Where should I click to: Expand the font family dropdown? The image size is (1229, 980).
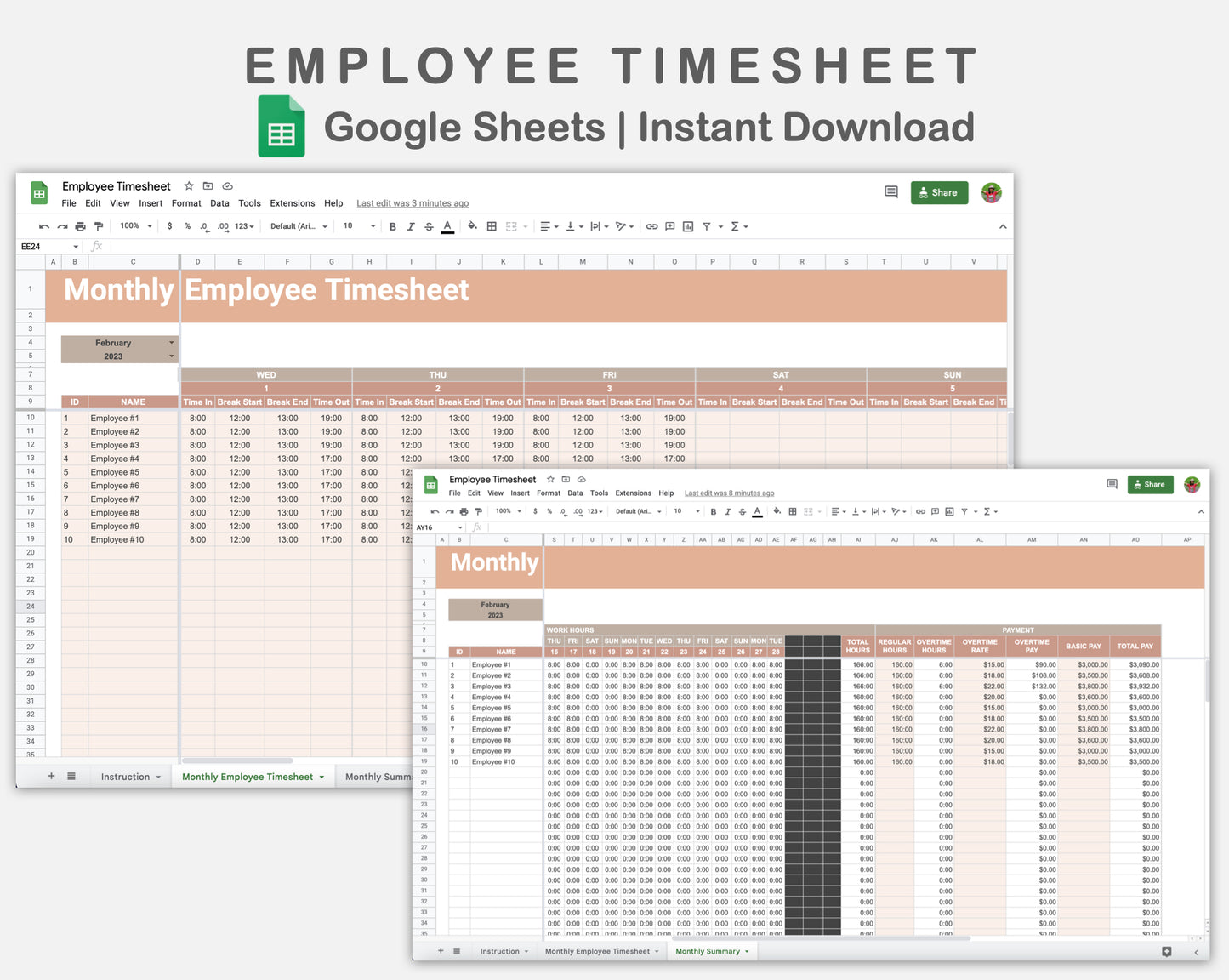[298, 225]
